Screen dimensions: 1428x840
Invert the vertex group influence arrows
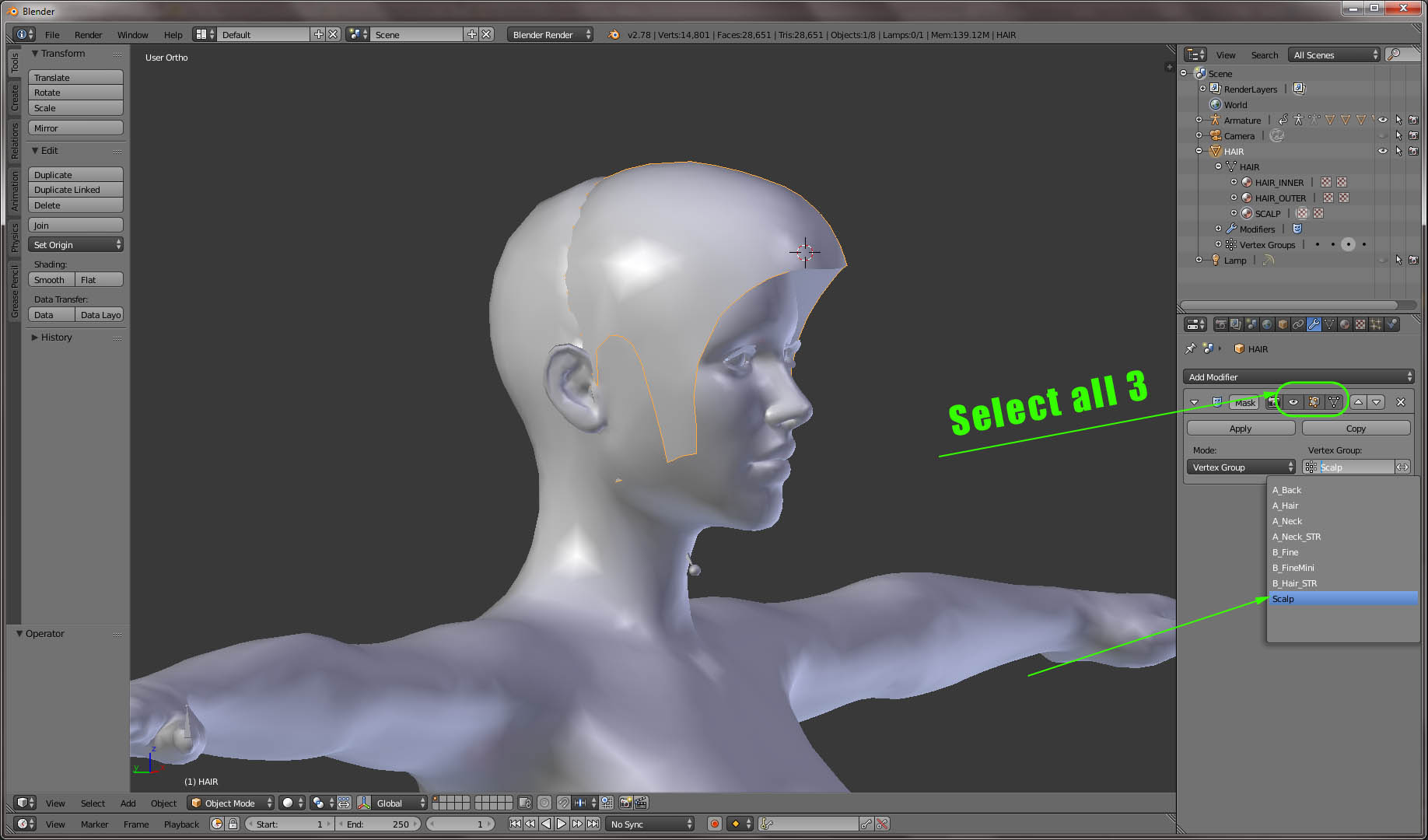coord(1402,467)
